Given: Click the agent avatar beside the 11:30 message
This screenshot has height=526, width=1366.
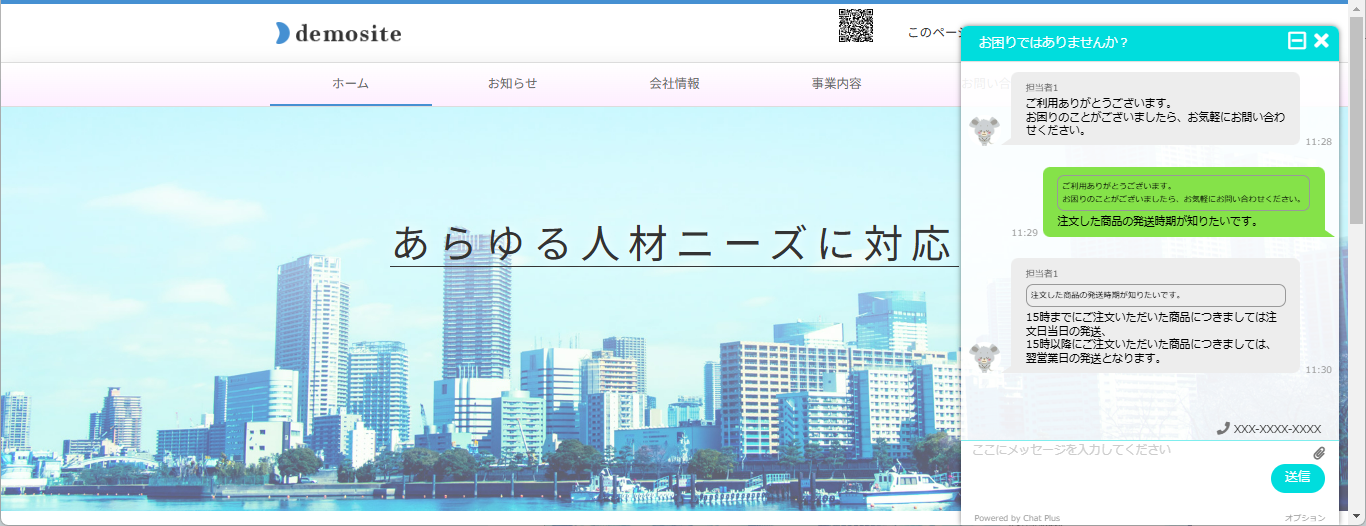Looking at the screenshot, I should tap(985, 357).
